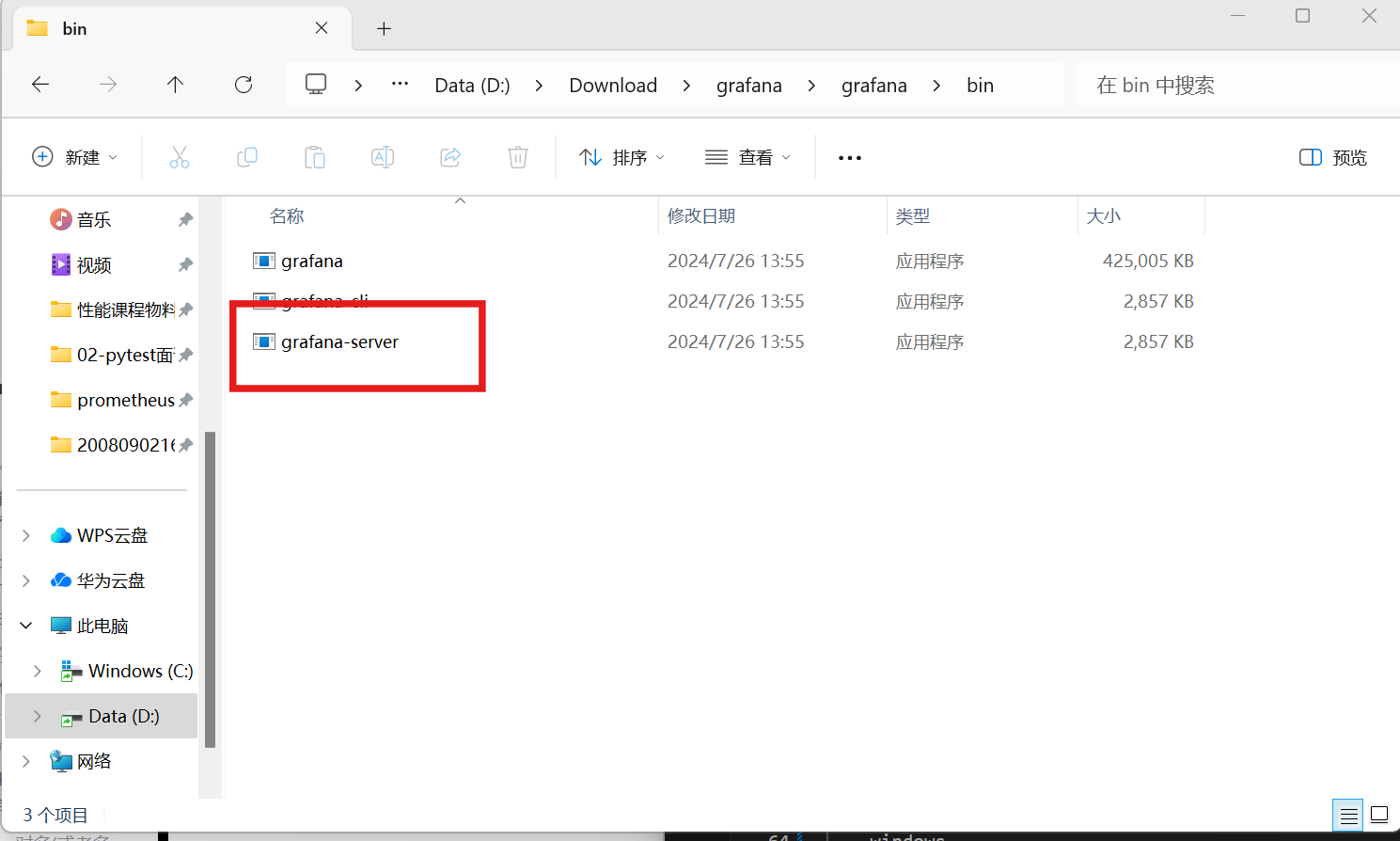The image size is (1400, 841).
Task: Open the 新建 (New) menu
Action: [x=75, y=157]
